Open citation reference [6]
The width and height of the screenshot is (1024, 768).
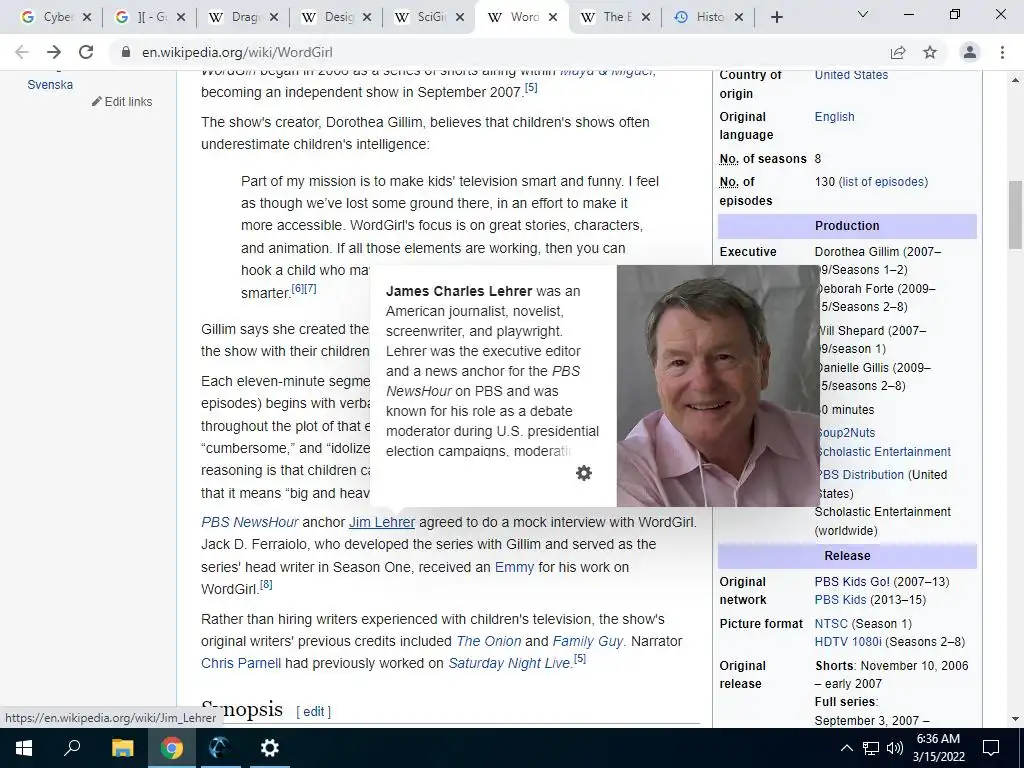pos(297,288)
